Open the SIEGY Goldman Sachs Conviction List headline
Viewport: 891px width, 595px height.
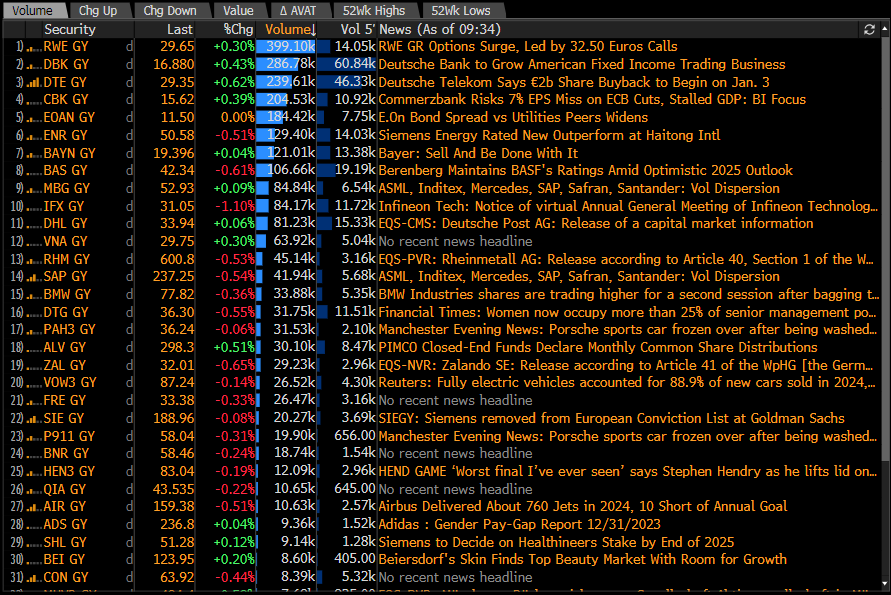pos(611,418)
